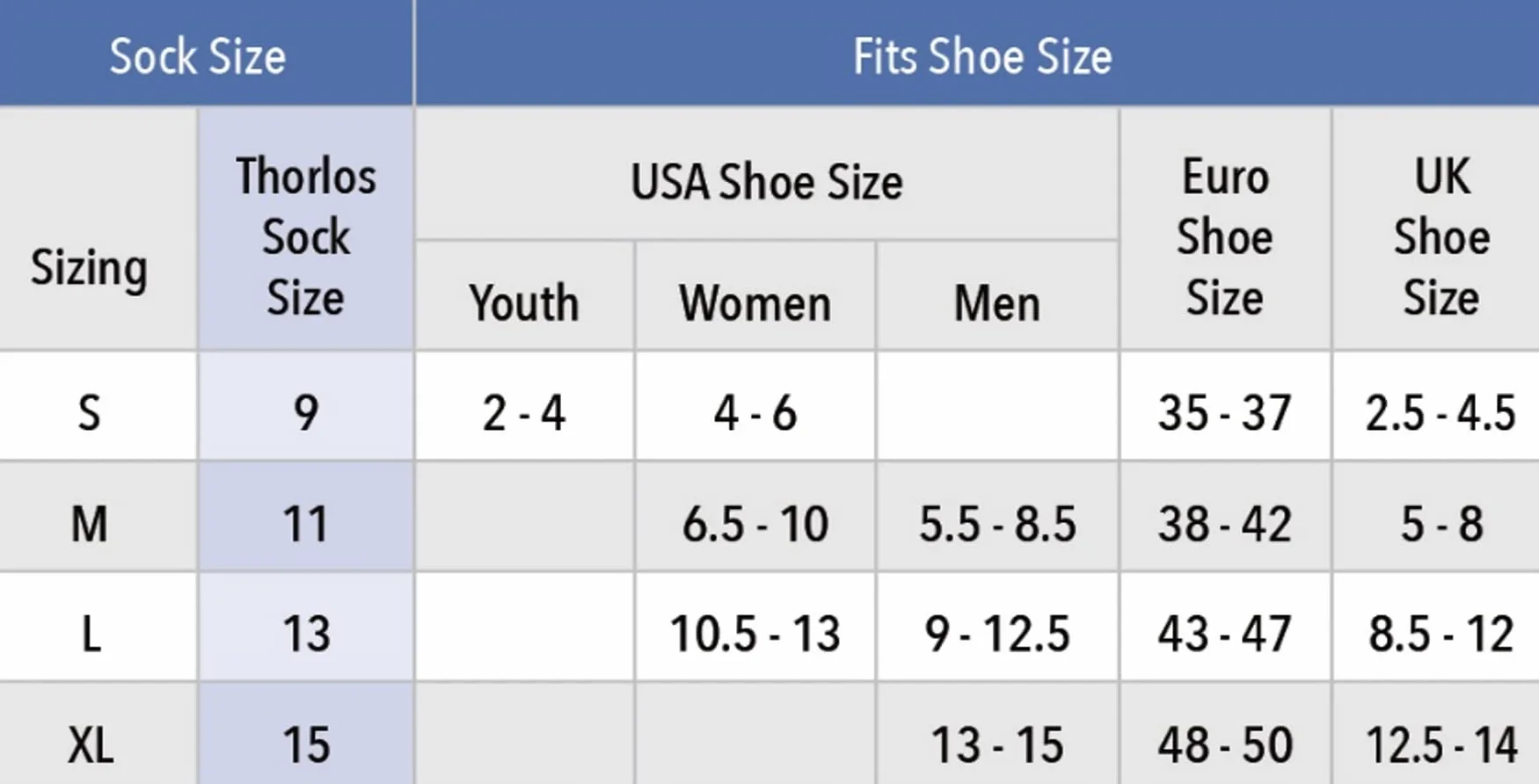Select the UK 2.5 - 4.5 cell
The width and height of the screenshot is (1539, 784).
pyautogui.click(x=1437, y=406)
